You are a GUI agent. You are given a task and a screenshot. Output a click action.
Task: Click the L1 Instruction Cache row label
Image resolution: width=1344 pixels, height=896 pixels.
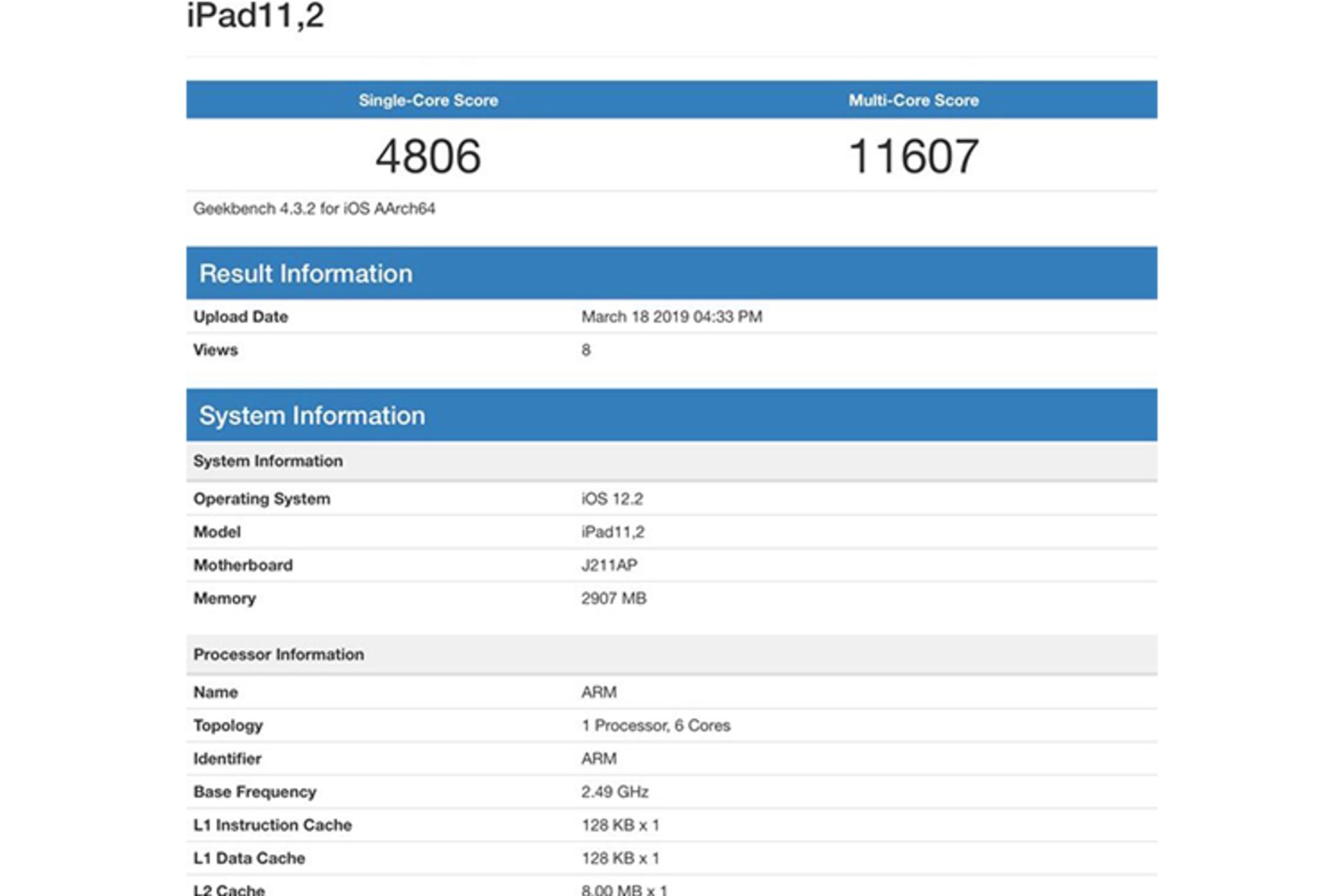[272, 825]
